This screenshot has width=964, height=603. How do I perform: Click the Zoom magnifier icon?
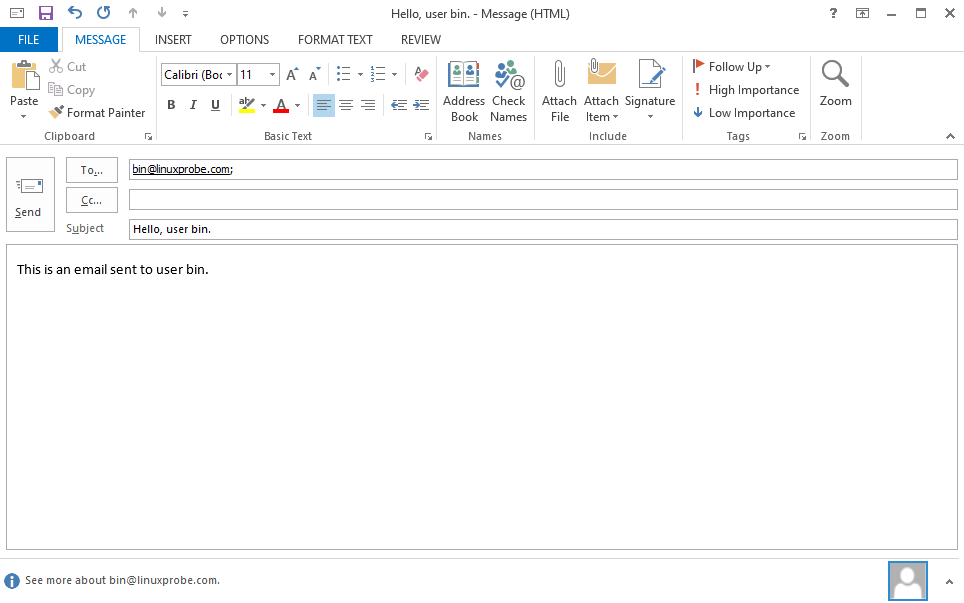[835, 84]
